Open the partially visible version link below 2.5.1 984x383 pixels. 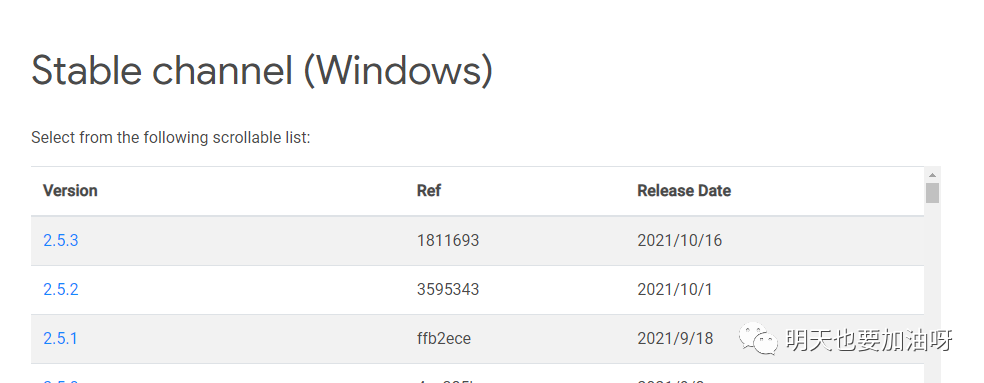61,380
